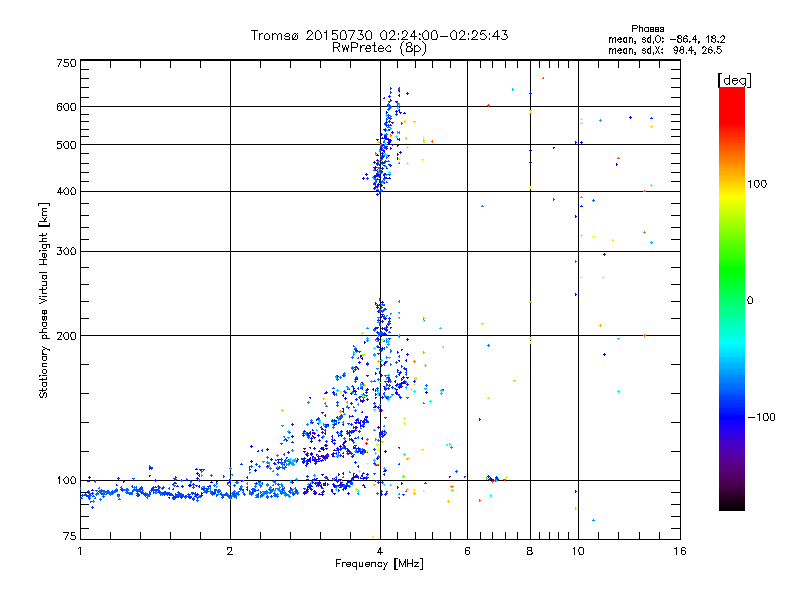Screen dimensions: 800x600
Task: Click y-axis tick label '400'
Action: click(66, 191)
